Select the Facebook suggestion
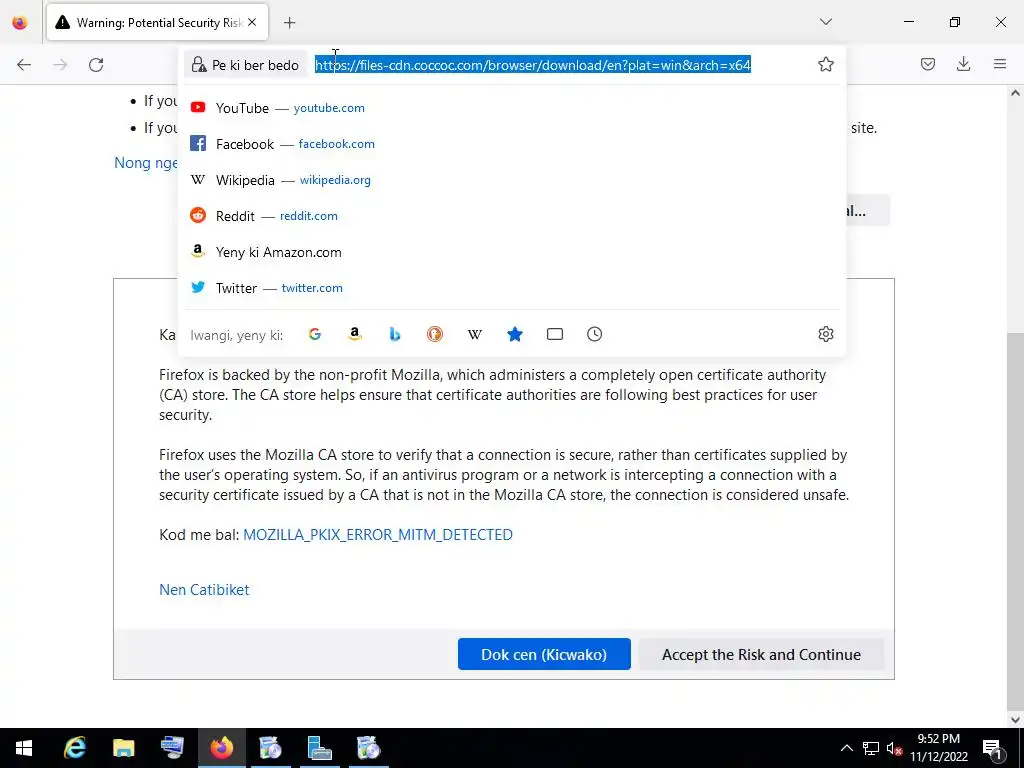 (511, 144)
